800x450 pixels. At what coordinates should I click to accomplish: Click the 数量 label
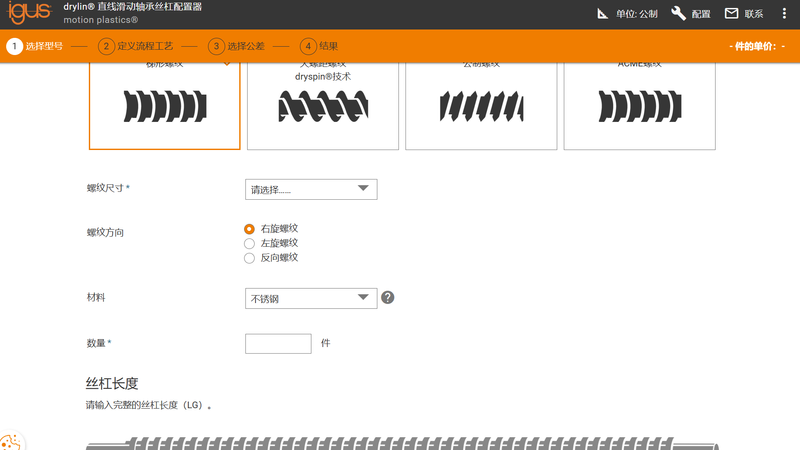(98, 343)
